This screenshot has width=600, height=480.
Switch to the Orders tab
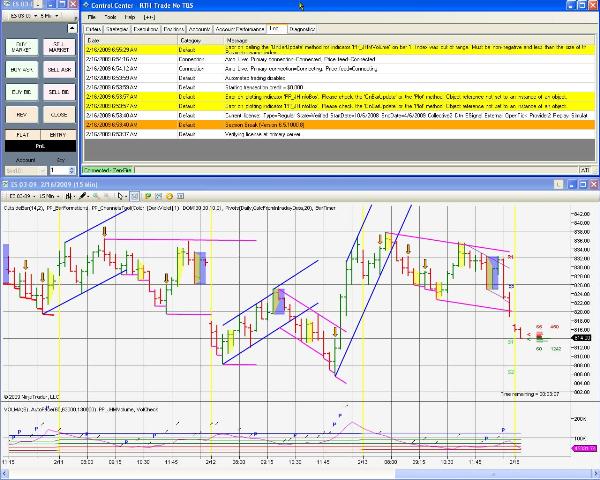pos(93,29)
